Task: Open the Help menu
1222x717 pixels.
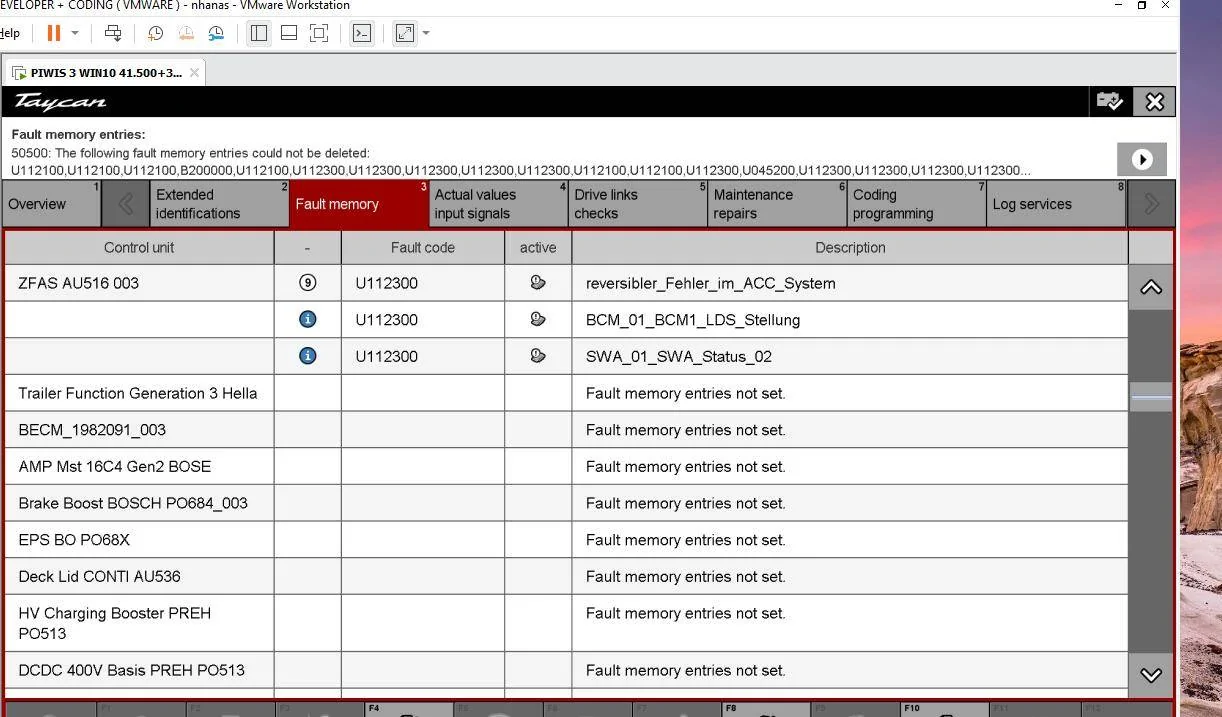Action: click(9, 33)
